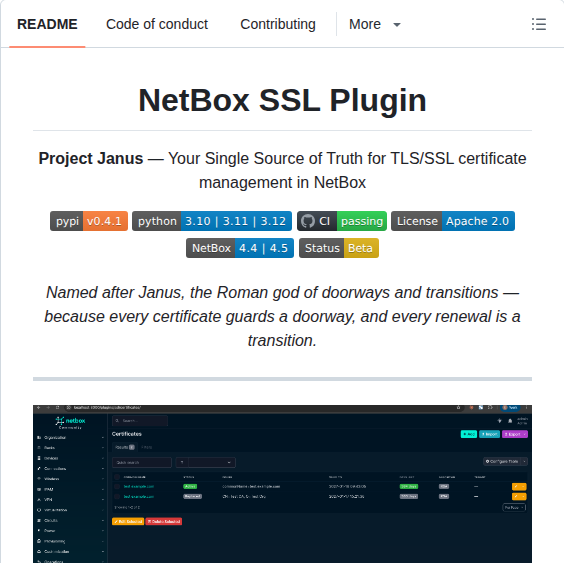
Task: Open the README tab
Action: coord(47,24)
